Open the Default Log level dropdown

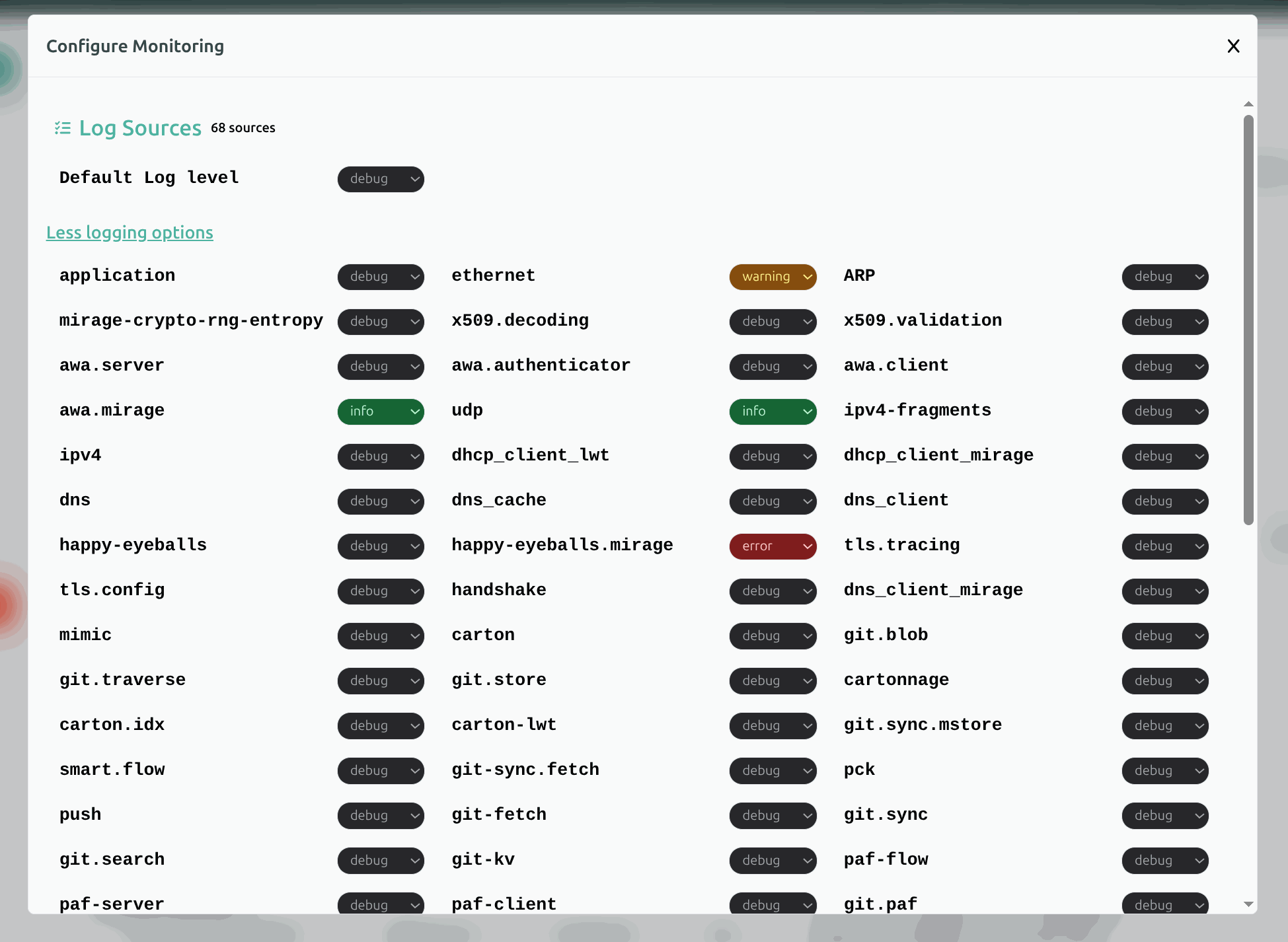point(381,179)
